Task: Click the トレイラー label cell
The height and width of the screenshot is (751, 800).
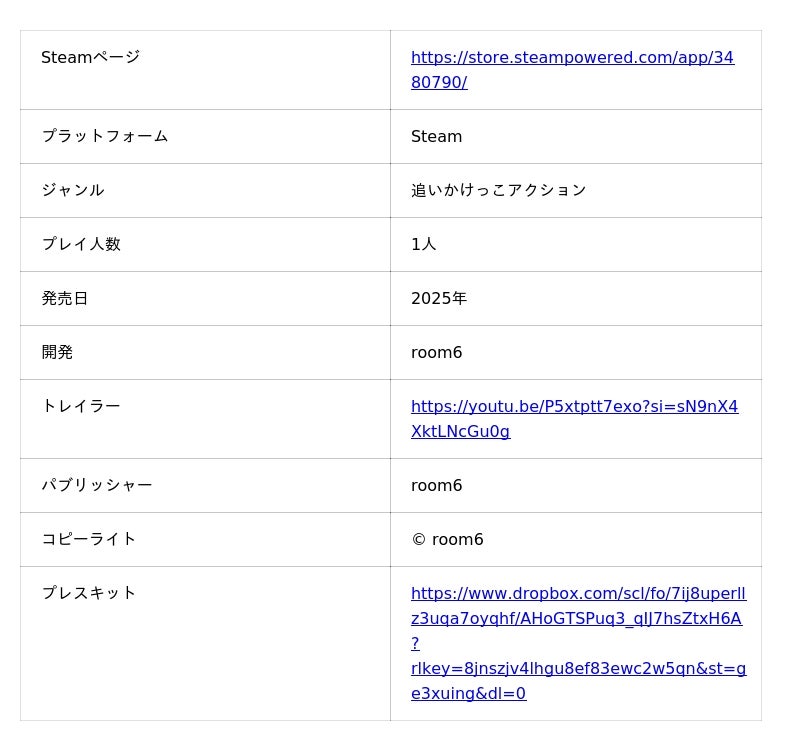Action: click(x=81, y=406)
